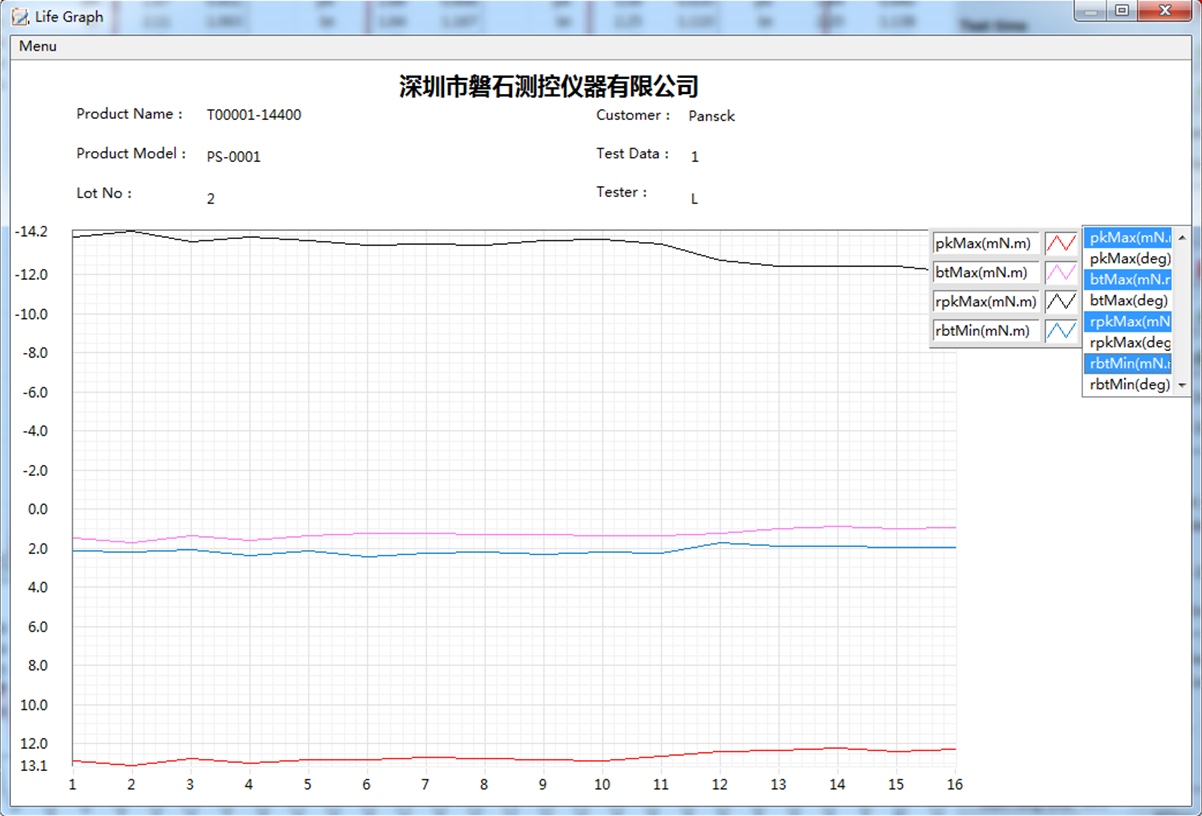The image size is (1202, 816).
Task: Click the red pkMax line style icon
Action: coord(1060,243)
